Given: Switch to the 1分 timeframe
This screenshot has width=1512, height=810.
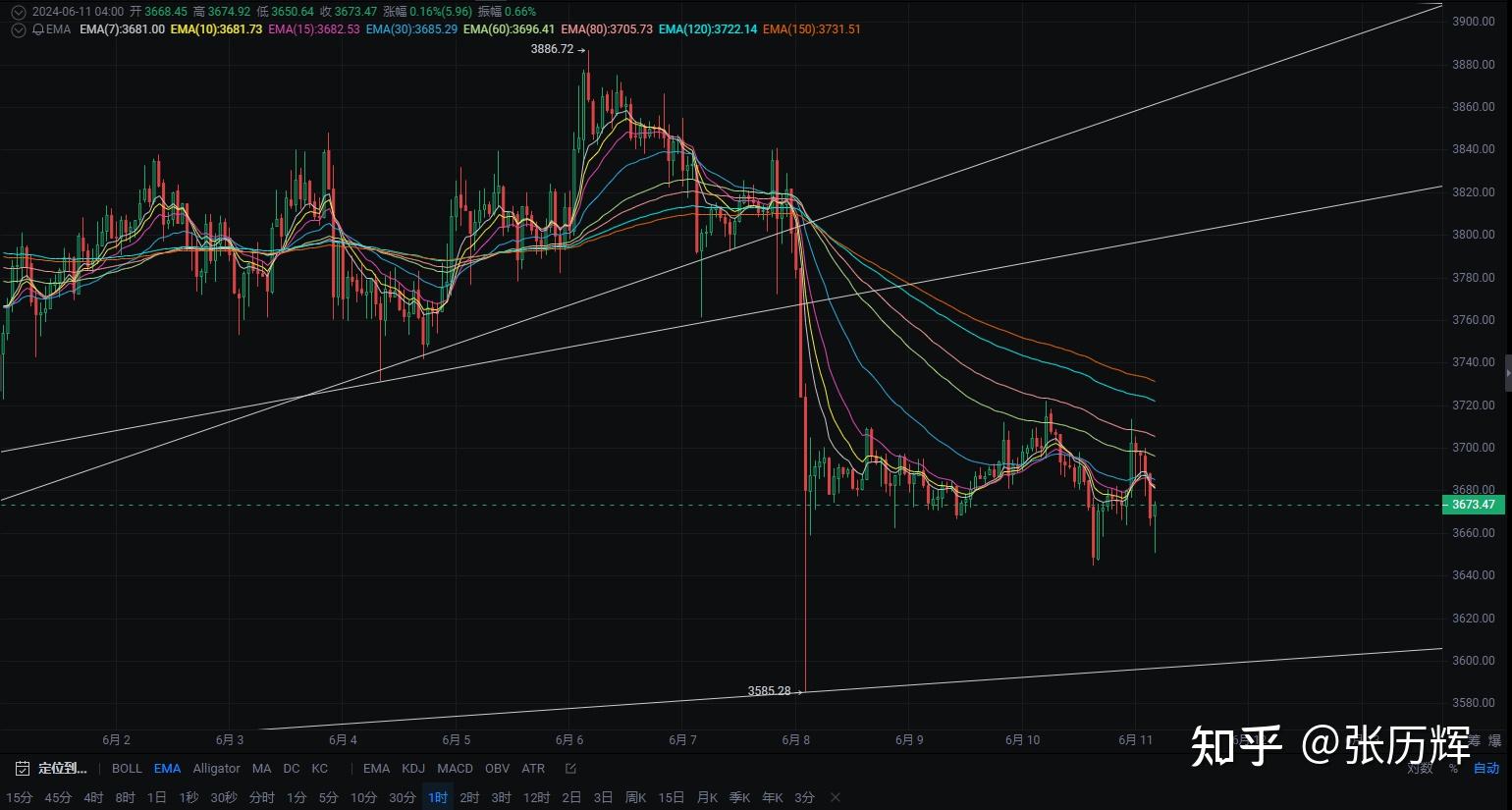Looking at the screenshot, I should 297,797.
